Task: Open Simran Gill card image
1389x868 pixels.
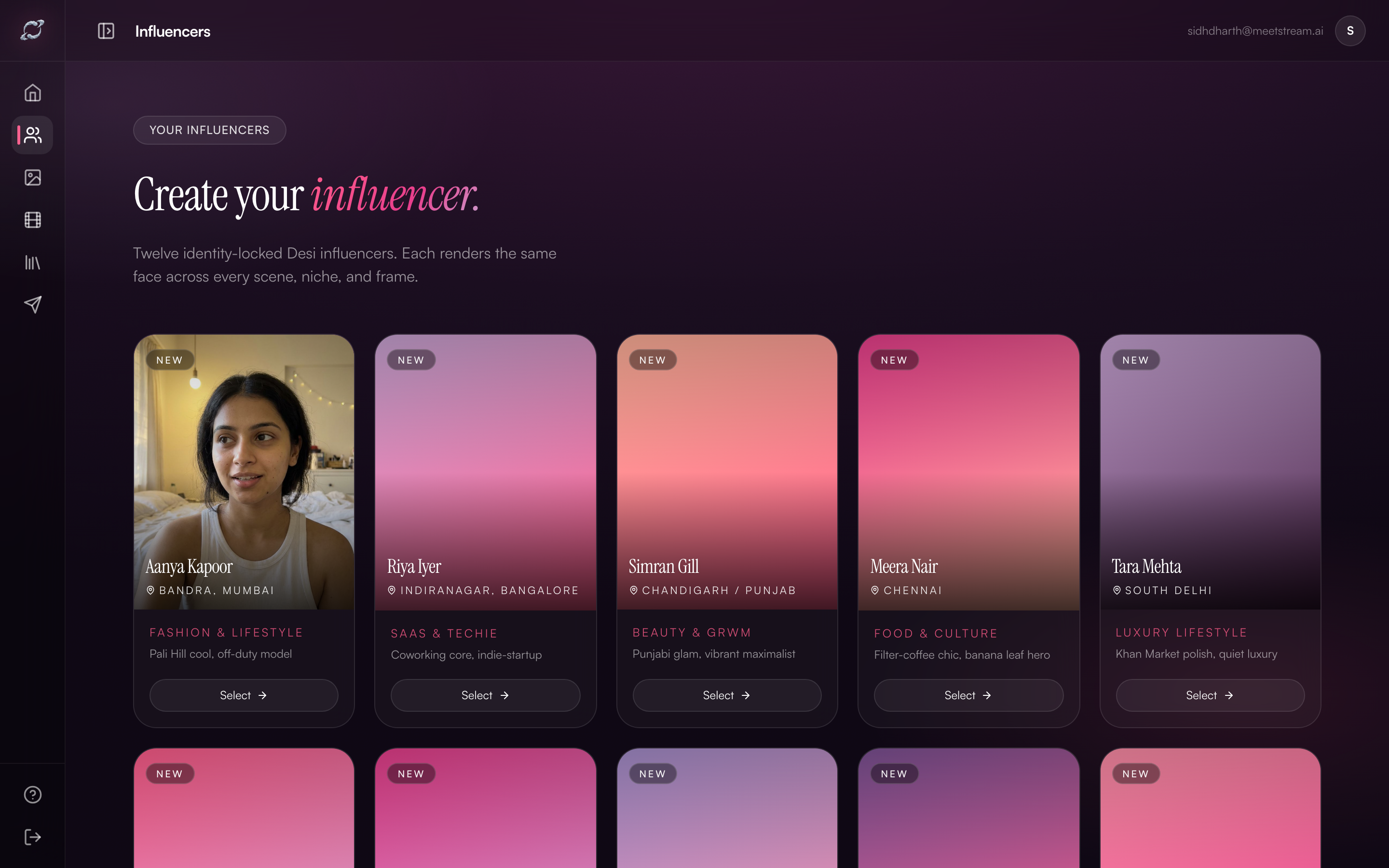Action: tap(727, 472)
